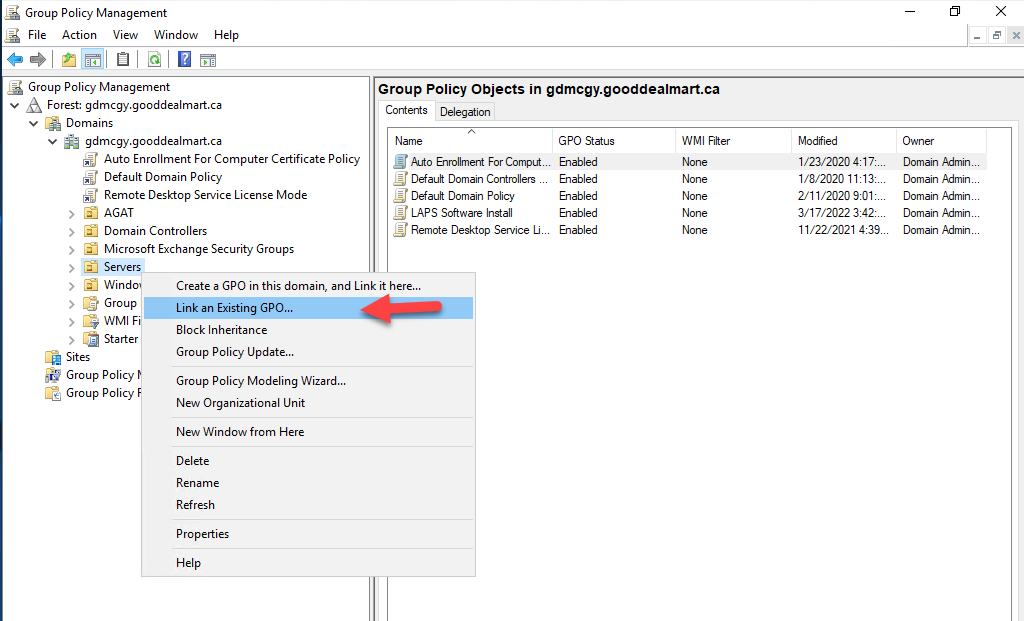This screenshot has height=621, width=1024.
Task: Collapse the Forest gdmcgy.gooddealmart.ca node
Action: coord(15,105)
